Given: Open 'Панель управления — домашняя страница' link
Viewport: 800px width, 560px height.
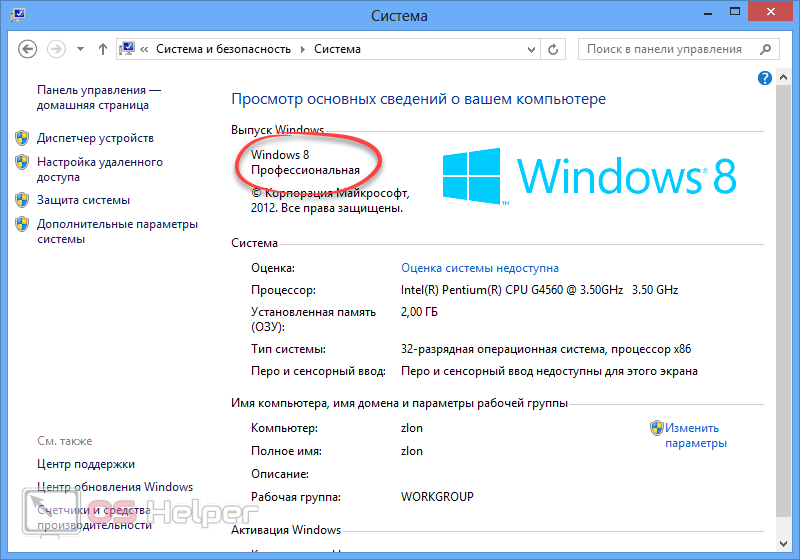Looking at the screenshot, I should click(x=99, y=97).
